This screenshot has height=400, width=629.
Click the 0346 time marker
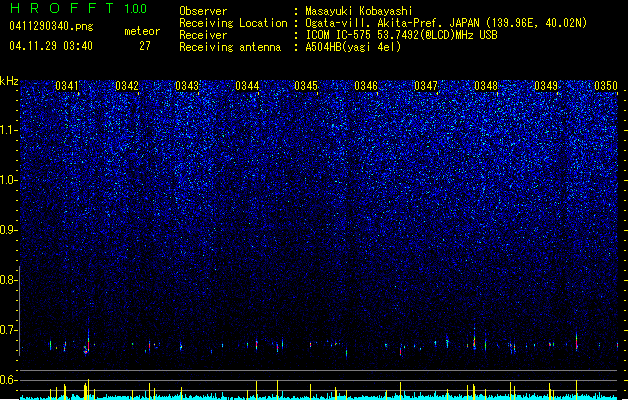tap(366, 86)
